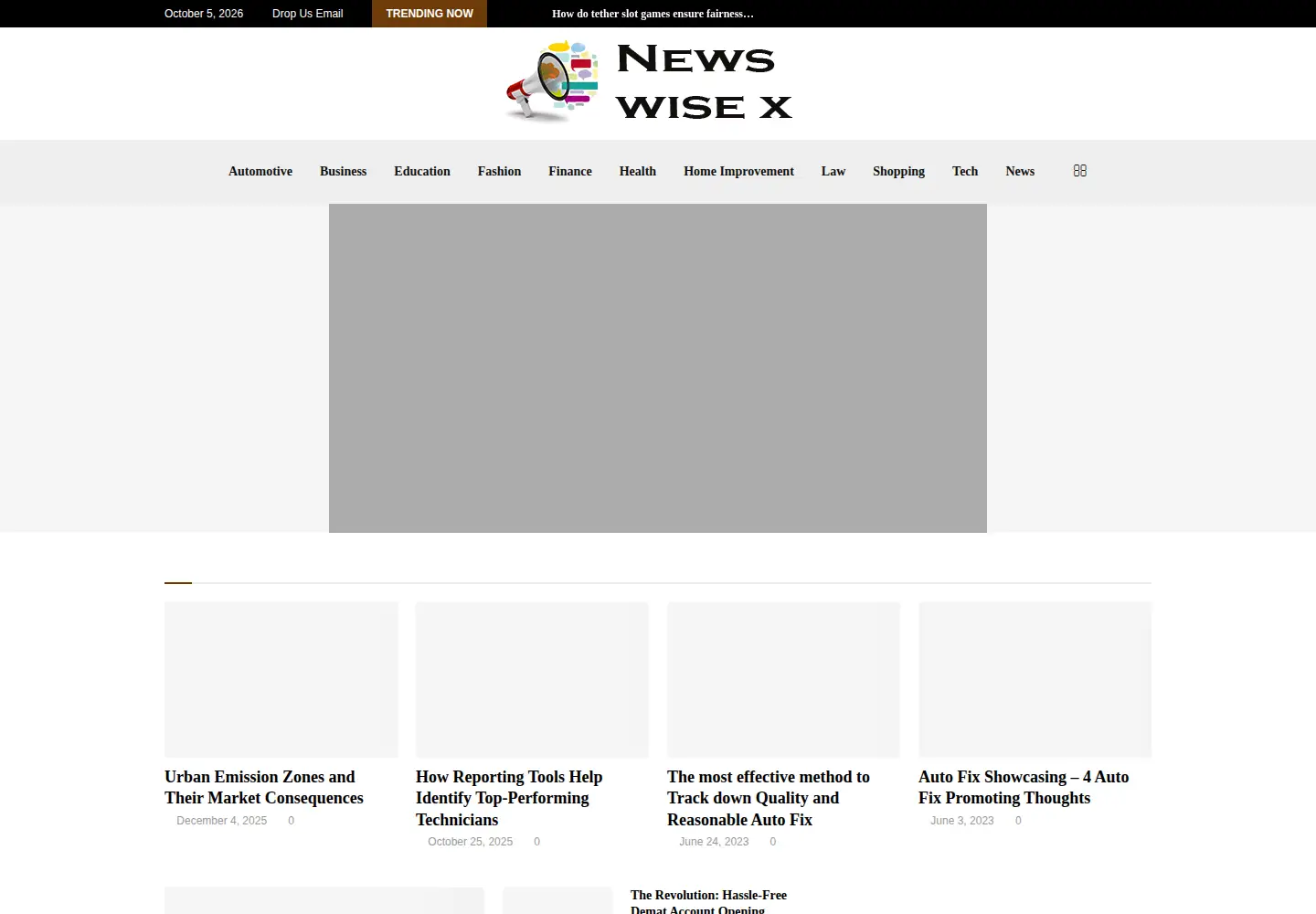Navigate to Finance section
Viewport: 1316px width, 914px height.
point(570,171)
